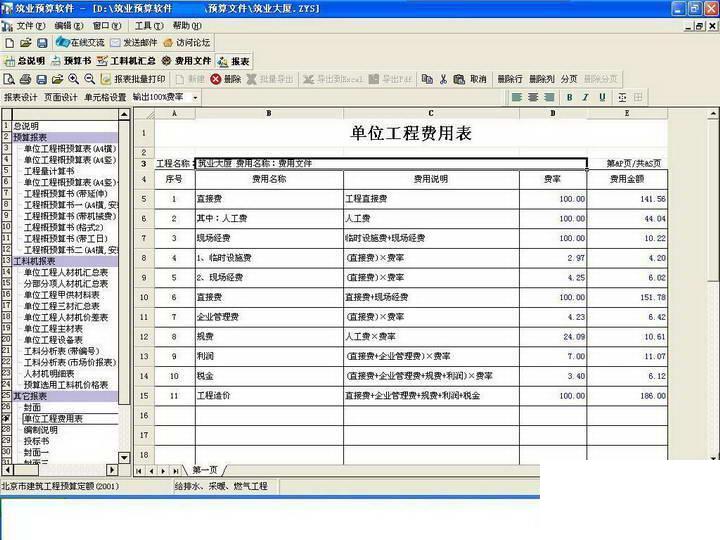Select 投标书 report item
This screenshot has height=540, width=720.
click(36, 441)
